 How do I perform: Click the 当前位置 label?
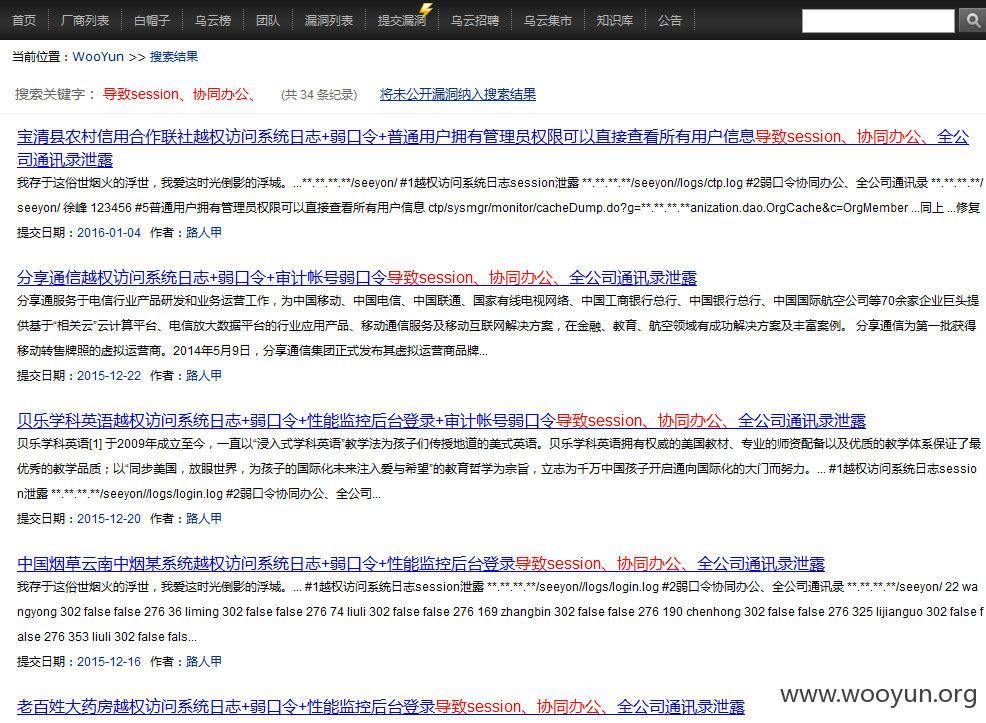point(38,57)
